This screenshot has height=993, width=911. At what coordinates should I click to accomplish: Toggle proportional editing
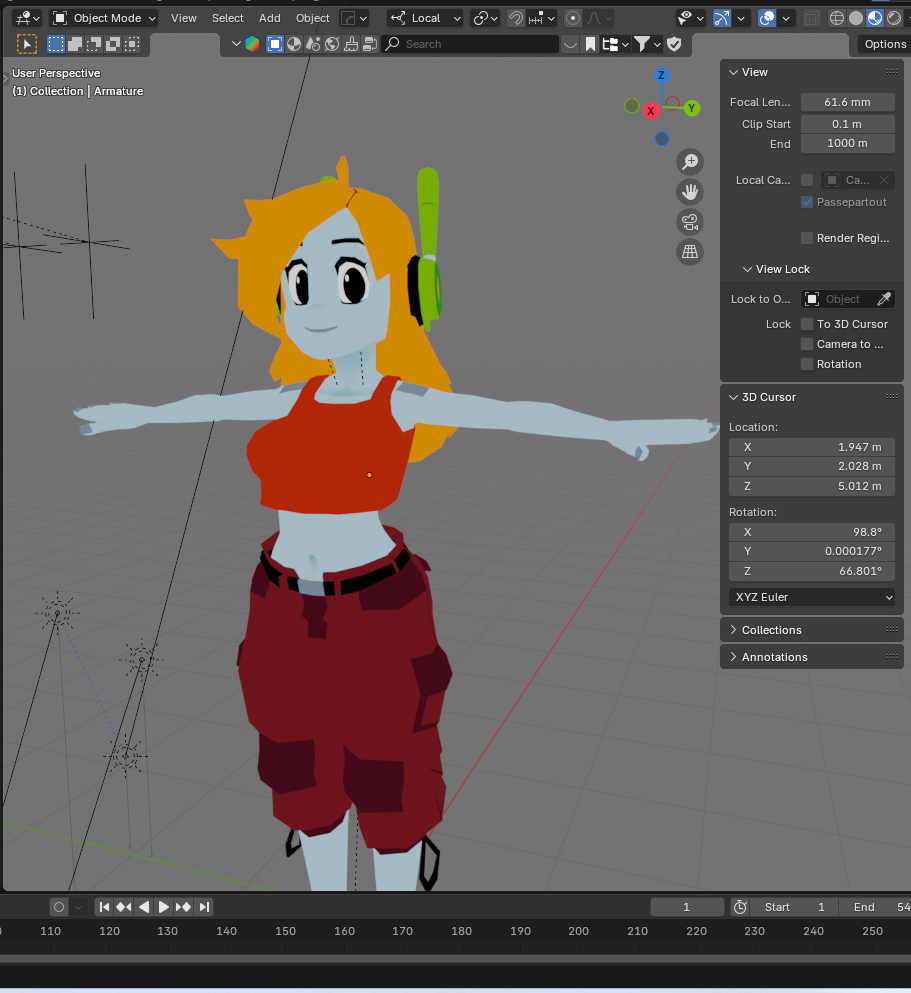pos(573,18)
